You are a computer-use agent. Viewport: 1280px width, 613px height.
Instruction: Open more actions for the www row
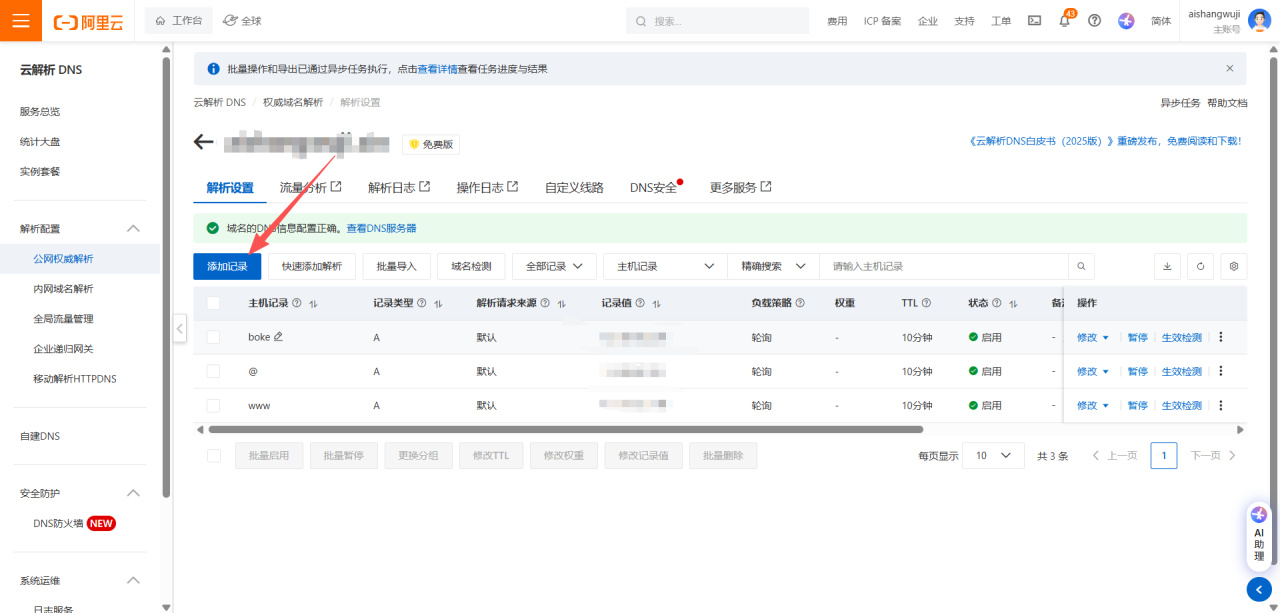pyautogui.click(x=1221, y=405)
